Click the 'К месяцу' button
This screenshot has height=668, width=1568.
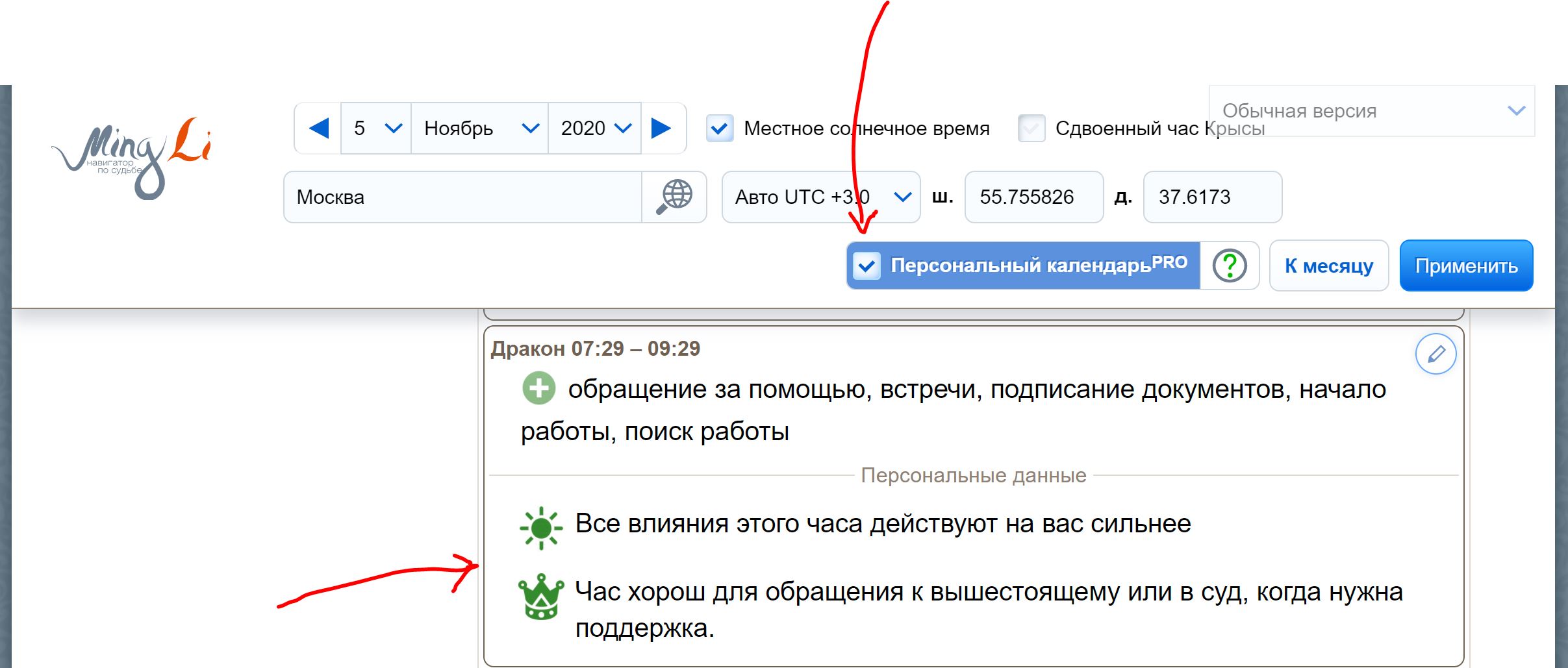[1329, 266]
